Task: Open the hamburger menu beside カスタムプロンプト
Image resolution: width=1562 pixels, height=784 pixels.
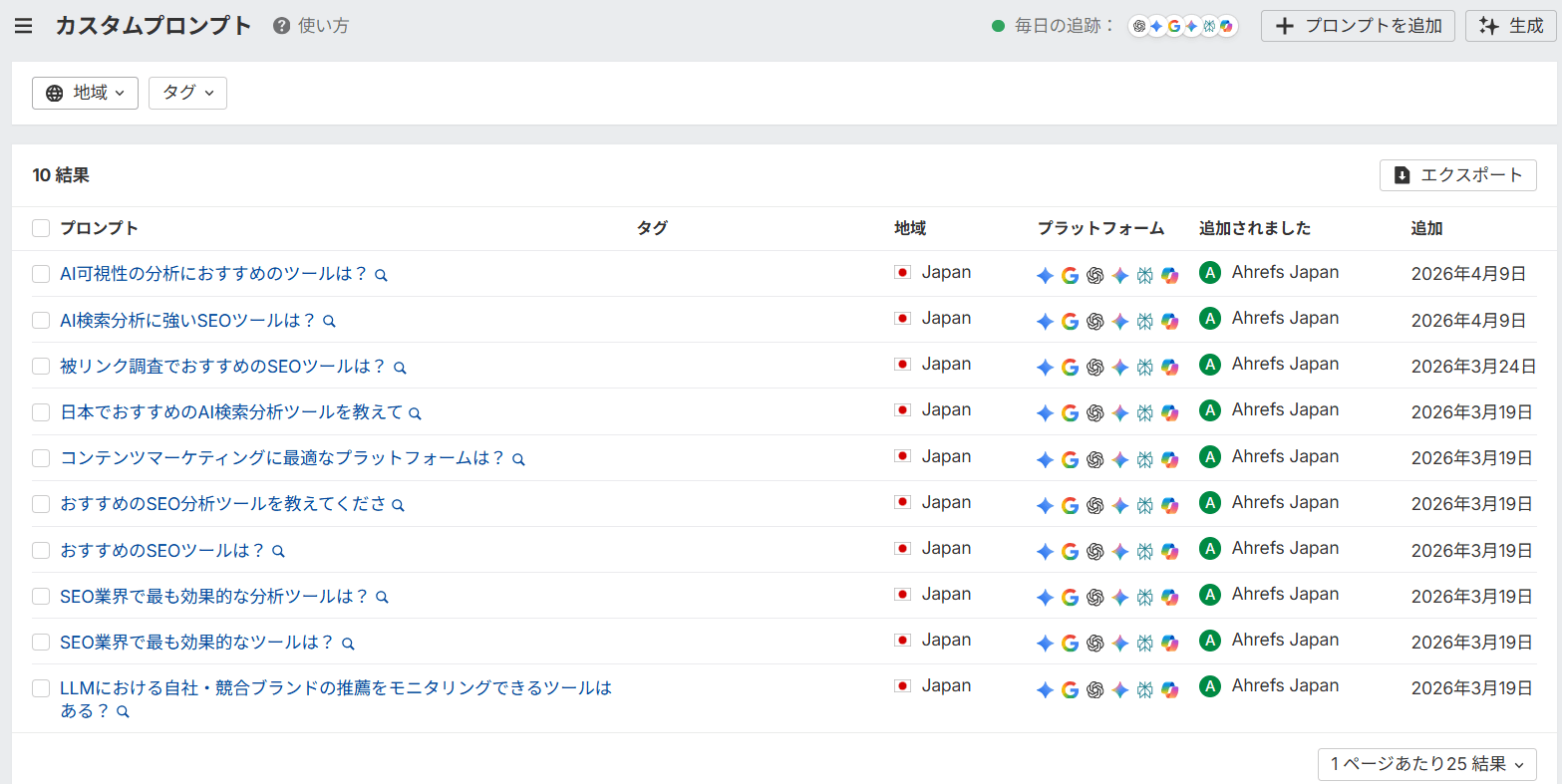Action: [x=24, y=26]
